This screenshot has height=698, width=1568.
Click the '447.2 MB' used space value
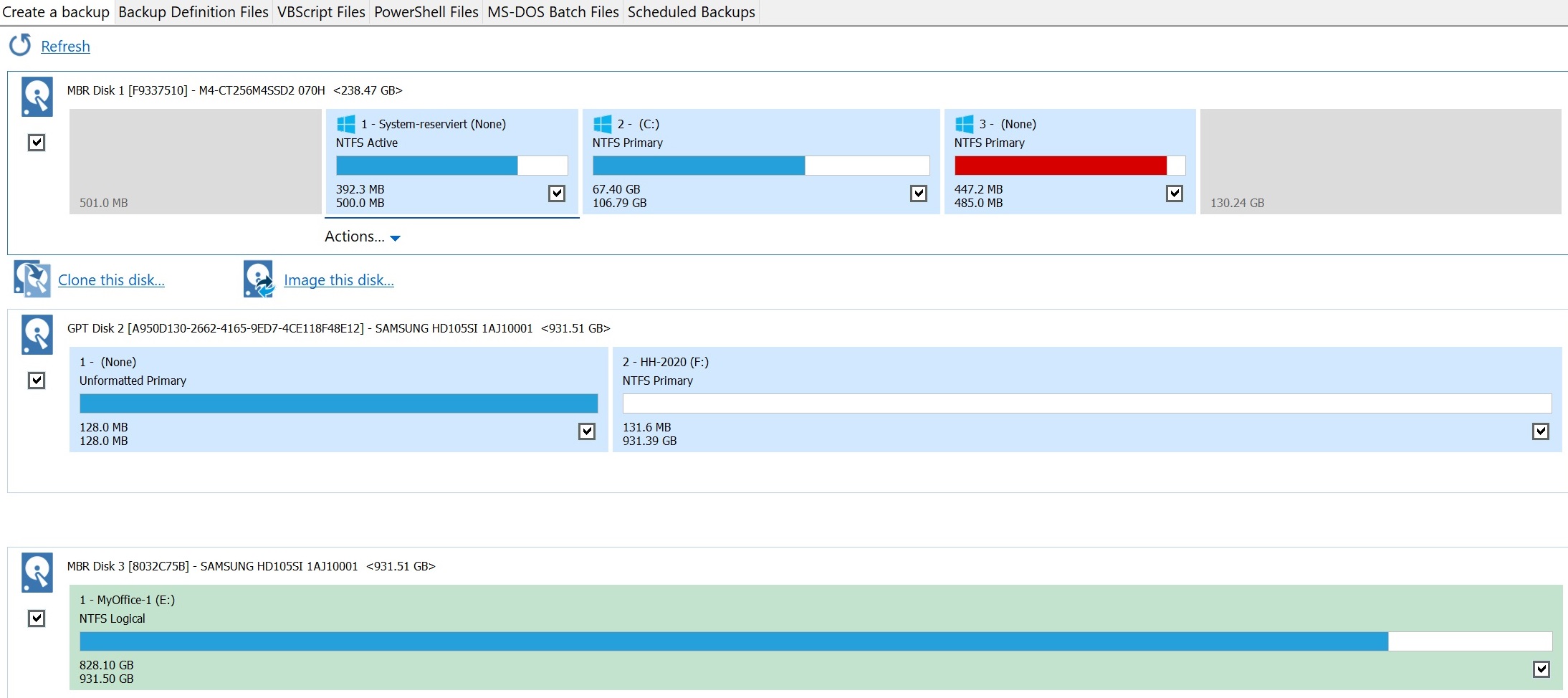point(979,189)
